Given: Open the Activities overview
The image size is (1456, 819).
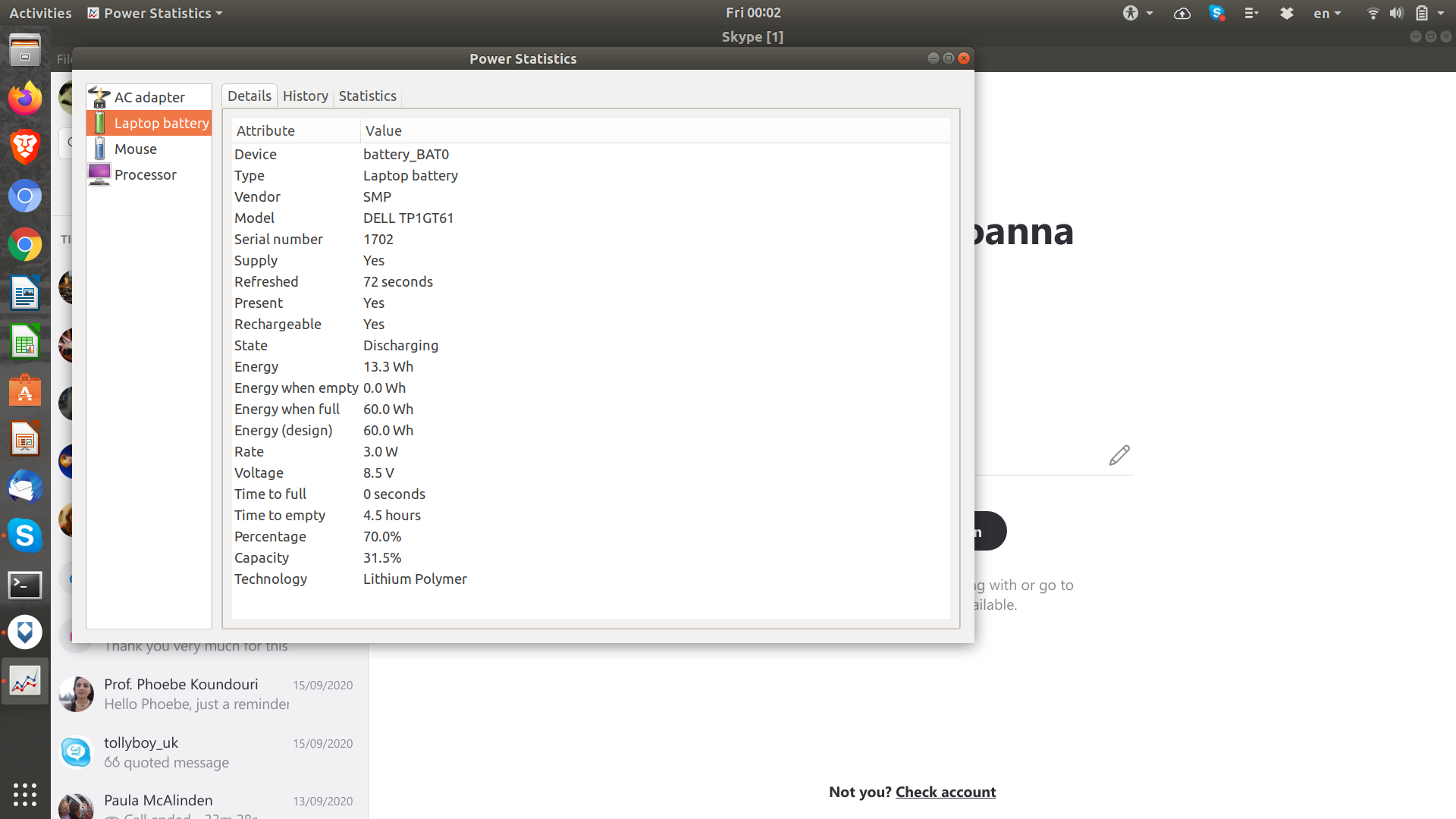Looking at the screenshot, I should pyautogui.click(x=40, y=13).
